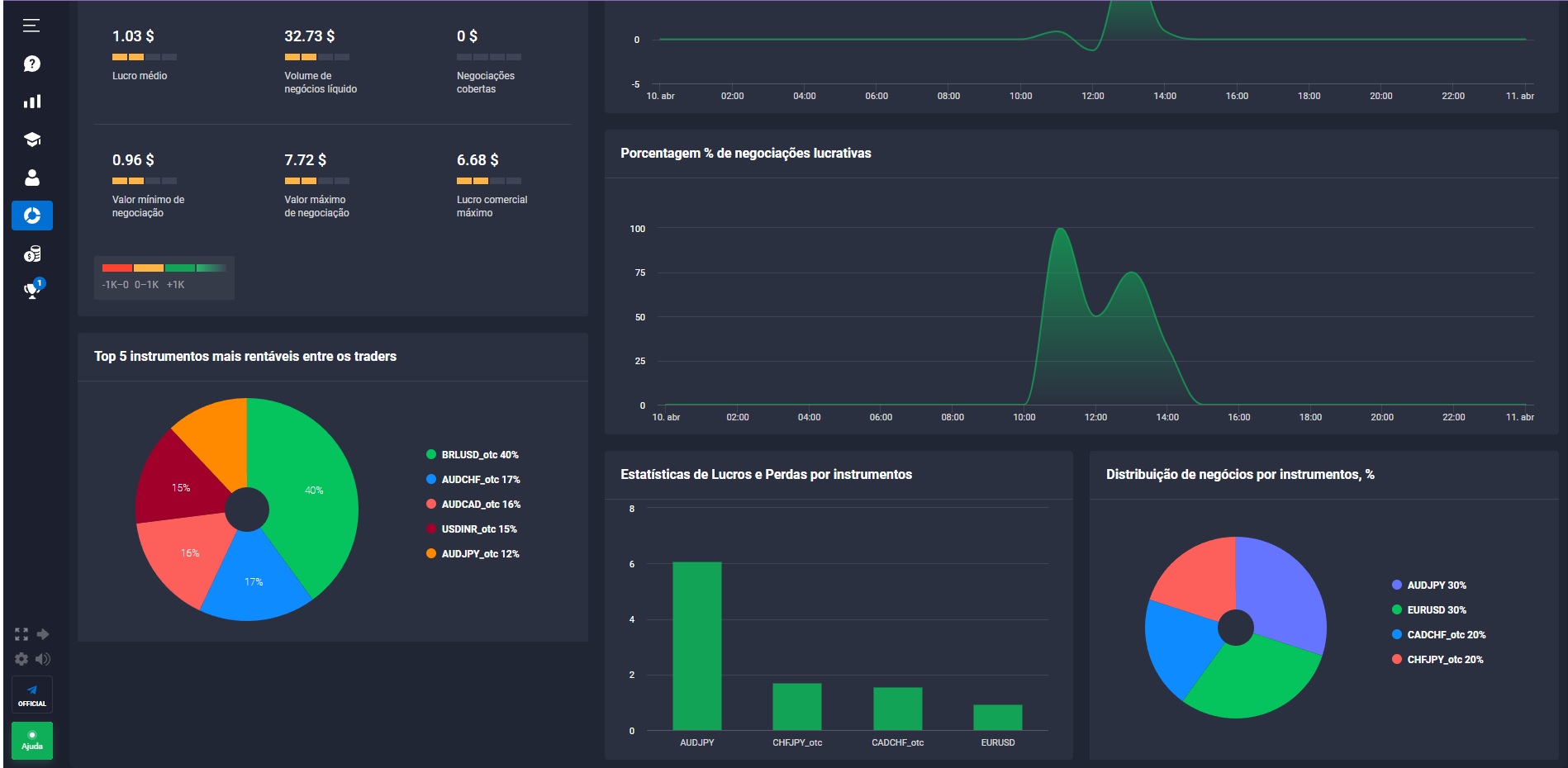The image size is (1568, 768).
Task: Mute sound using the speaker icon
Action: coord(43,658)
